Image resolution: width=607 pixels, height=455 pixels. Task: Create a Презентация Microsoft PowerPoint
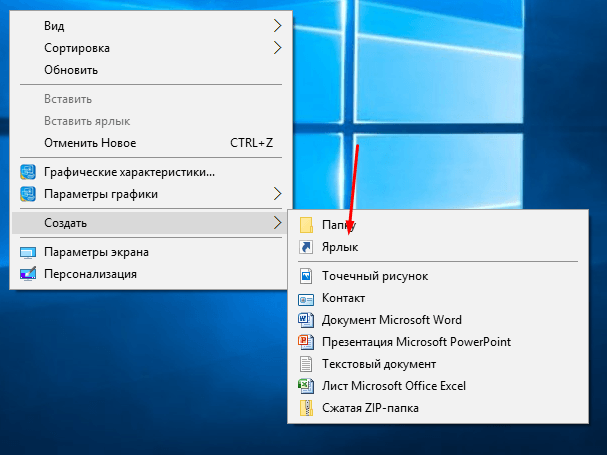(438, 342)
